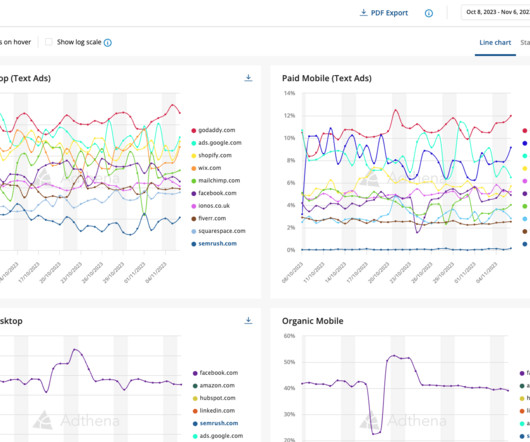Download the Organic Desktop chart

(248, 320)
